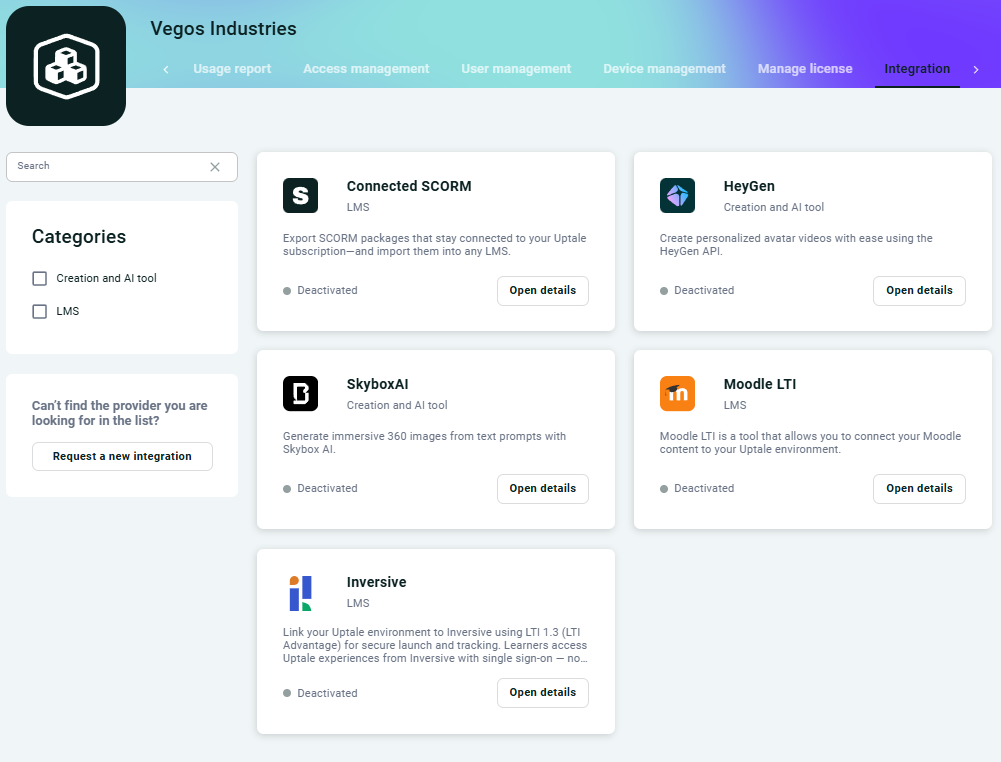Open details for Connected SCORM
The height and width of the screenshot is (762, 1001).
click(x=543, y=290)
